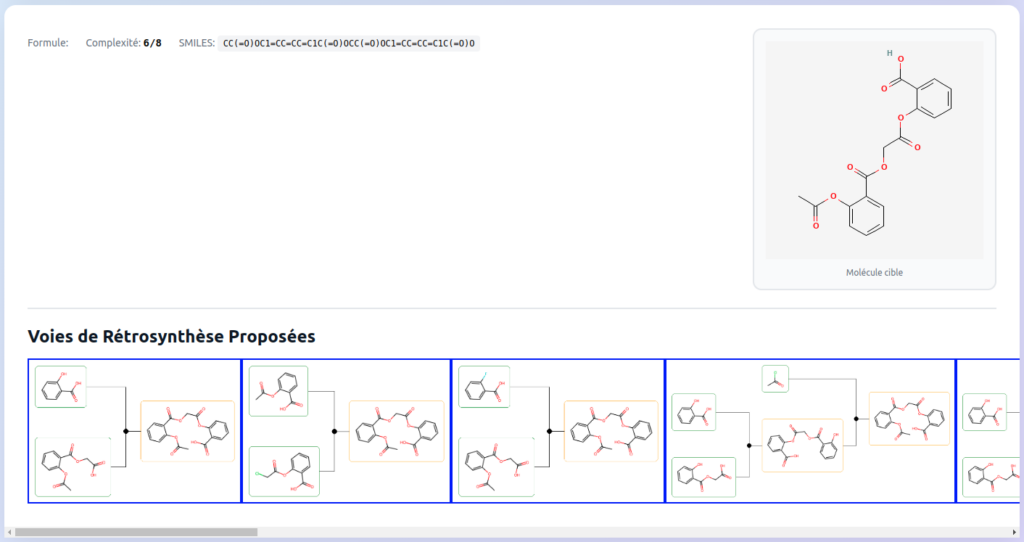1024x542 pixels.
Task: Select salicylic acid reactant in first route
Action: [61, 386]
